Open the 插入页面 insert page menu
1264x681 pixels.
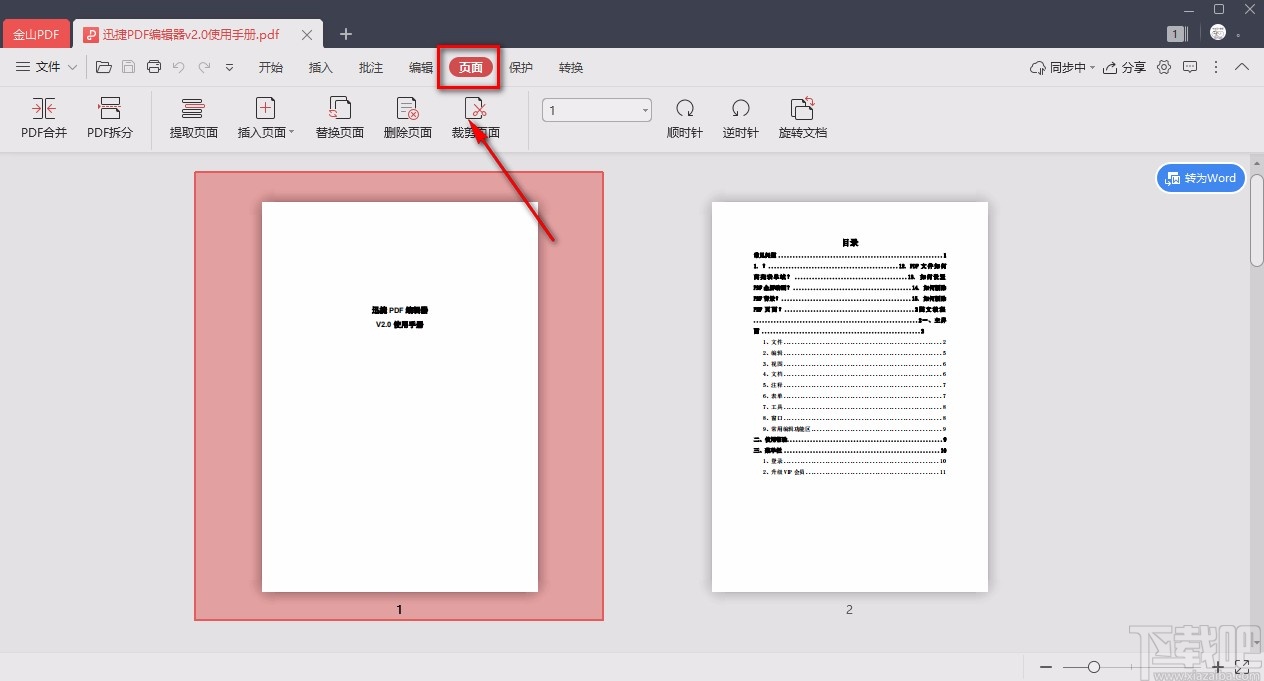pos(265,119)
